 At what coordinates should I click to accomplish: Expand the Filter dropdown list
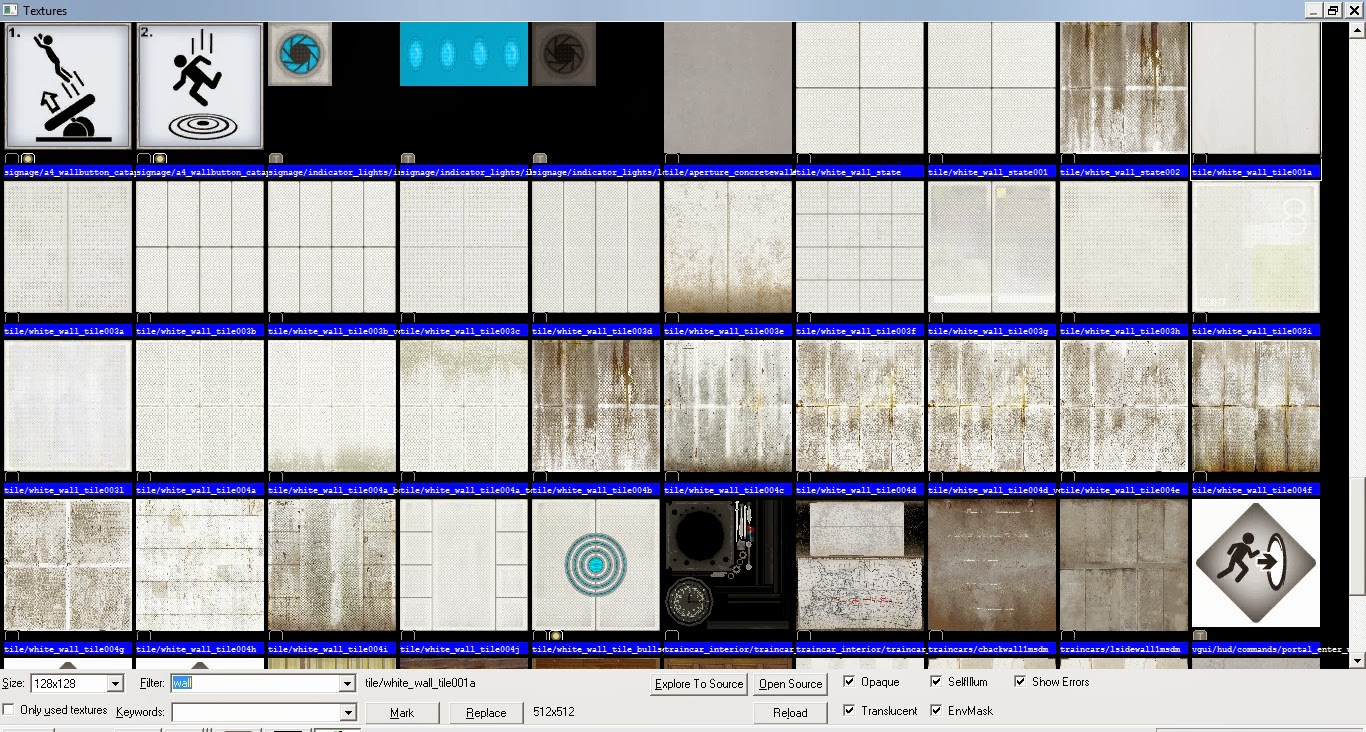345,683
